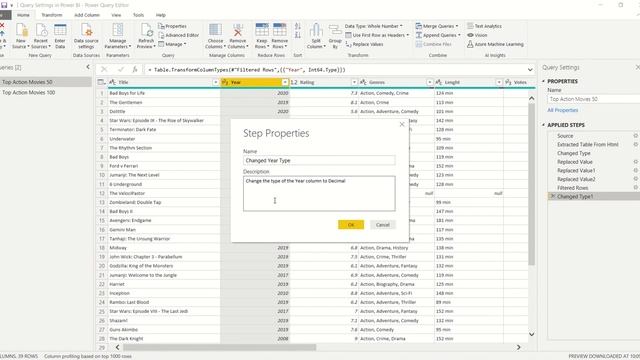Click the Keep Rows icon

262,36
